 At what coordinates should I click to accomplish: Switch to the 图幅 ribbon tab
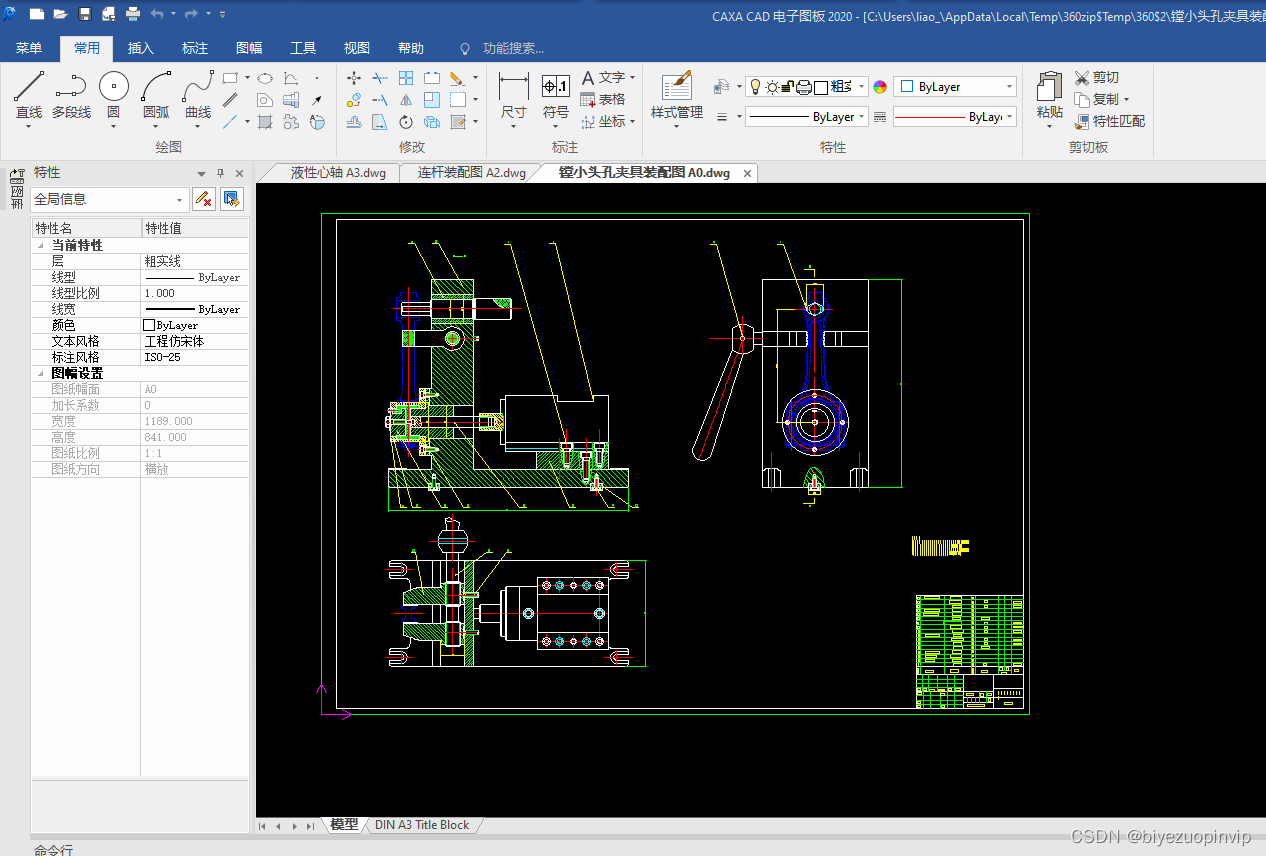249,48
